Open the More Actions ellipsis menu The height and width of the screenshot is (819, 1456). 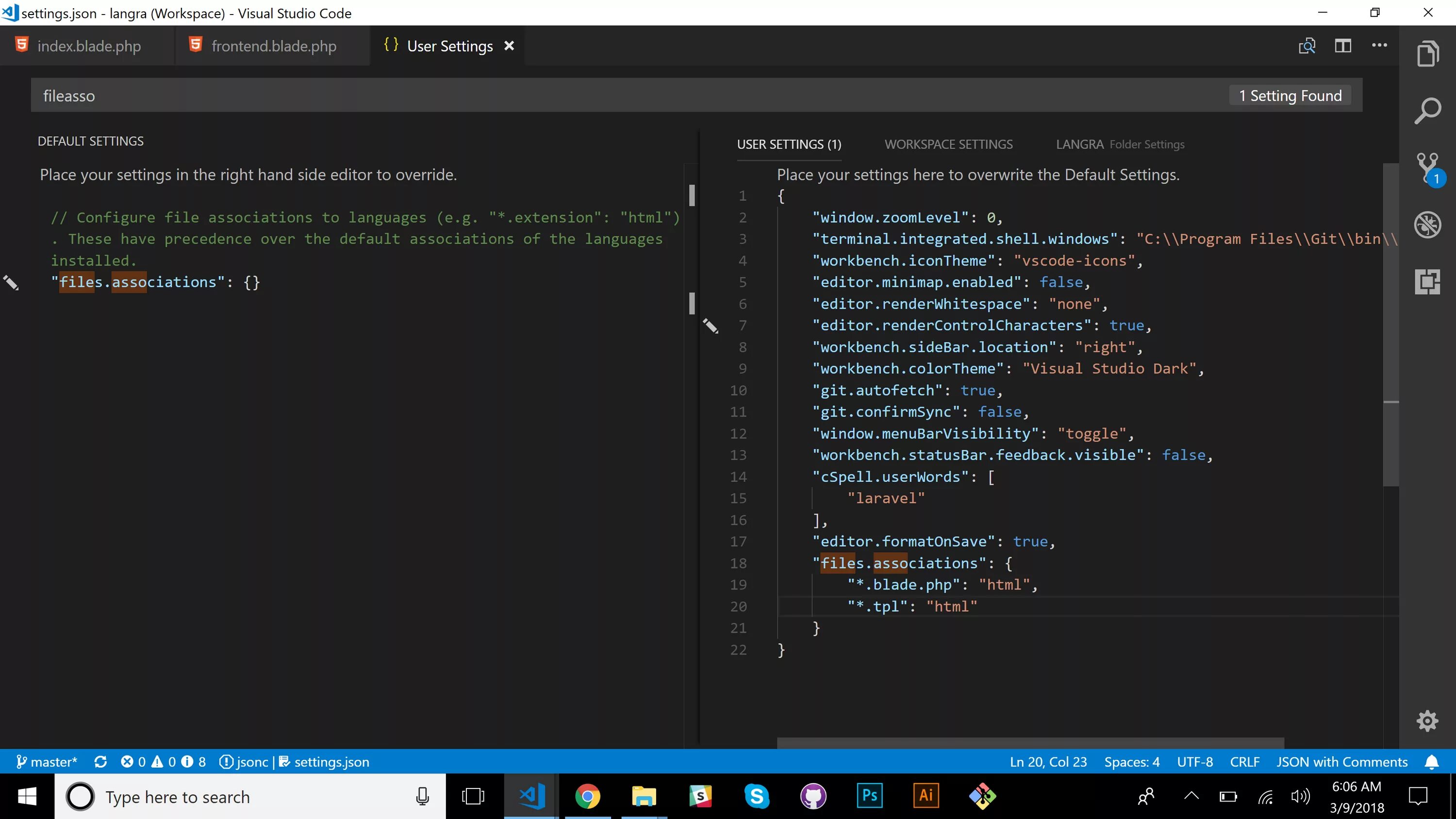[1380, 45]
